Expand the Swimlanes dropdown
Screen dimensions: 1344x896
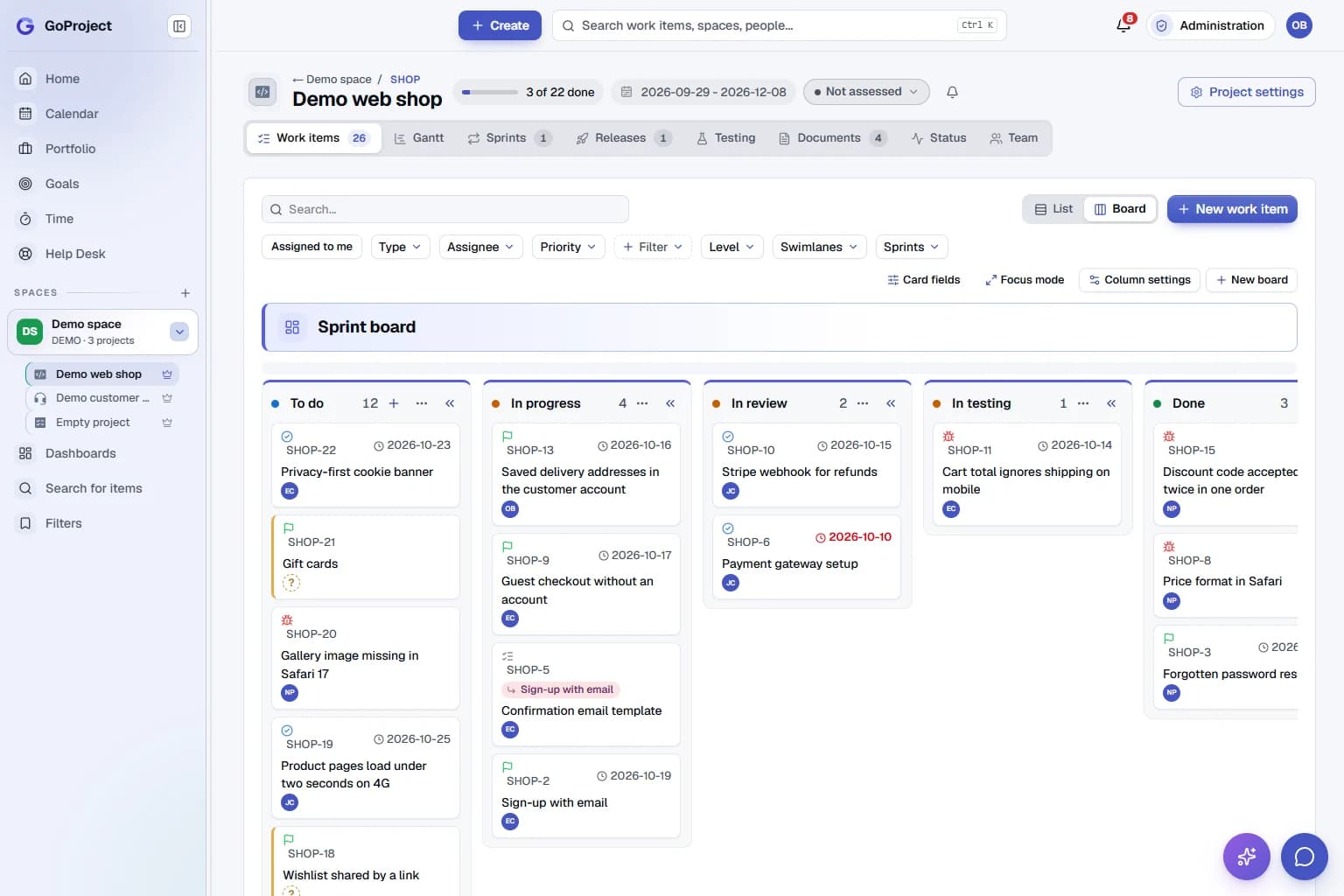tap(819, 247)
